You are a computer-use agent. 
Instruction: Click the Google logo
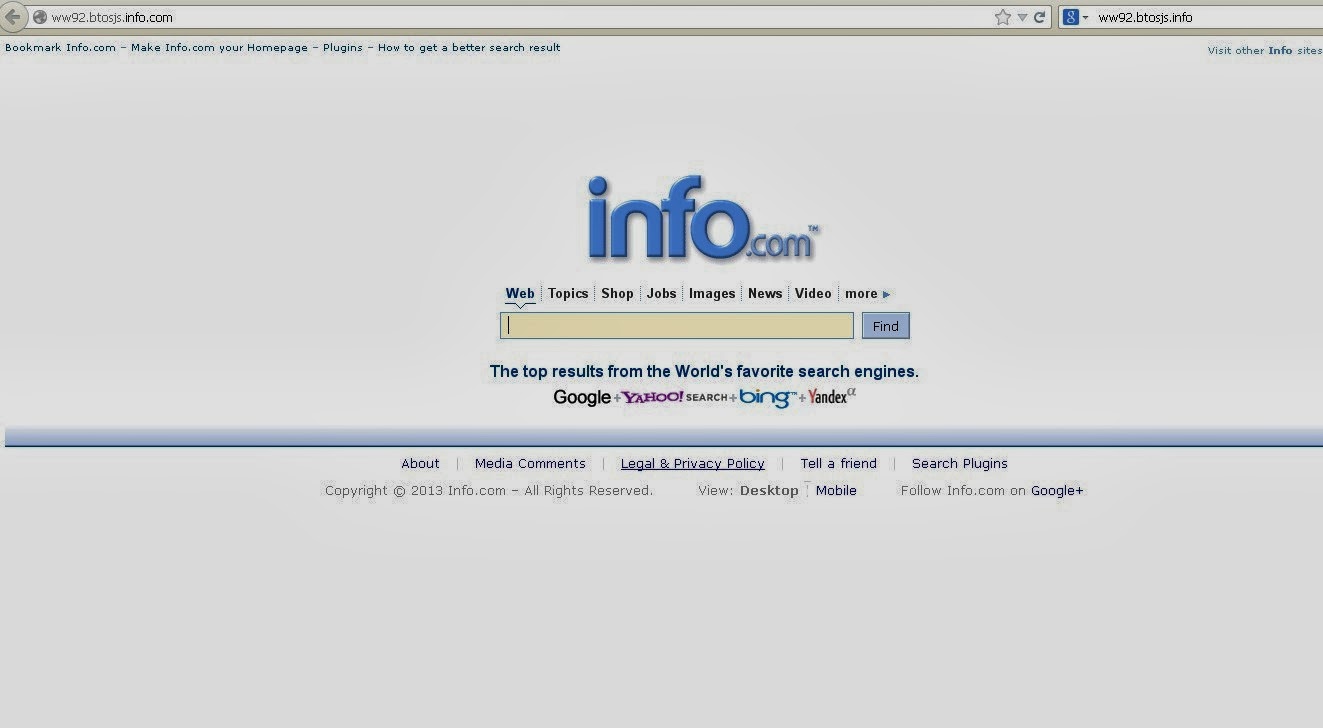[x=582, y=397]
